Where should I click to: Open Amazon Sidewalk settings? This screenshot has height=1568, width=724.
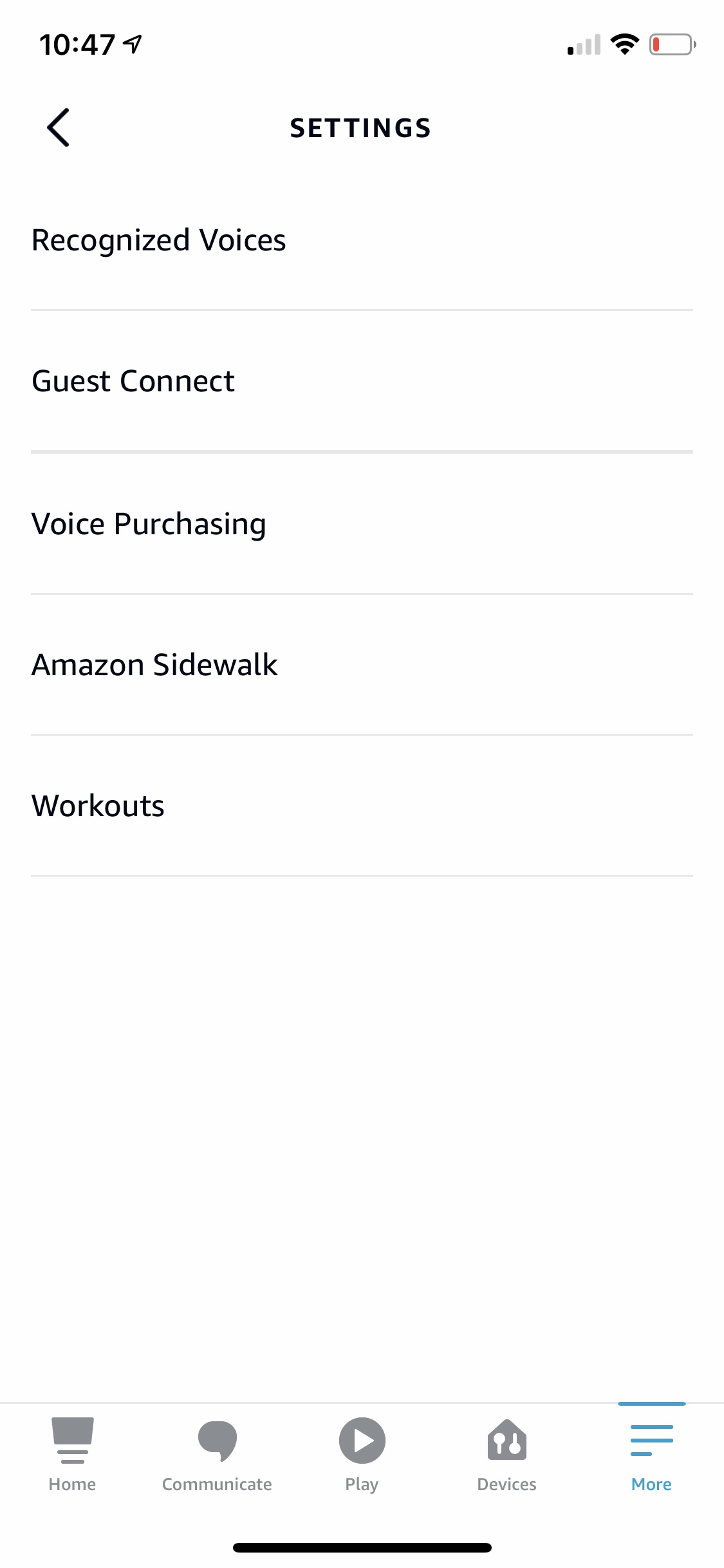[154, 664]
